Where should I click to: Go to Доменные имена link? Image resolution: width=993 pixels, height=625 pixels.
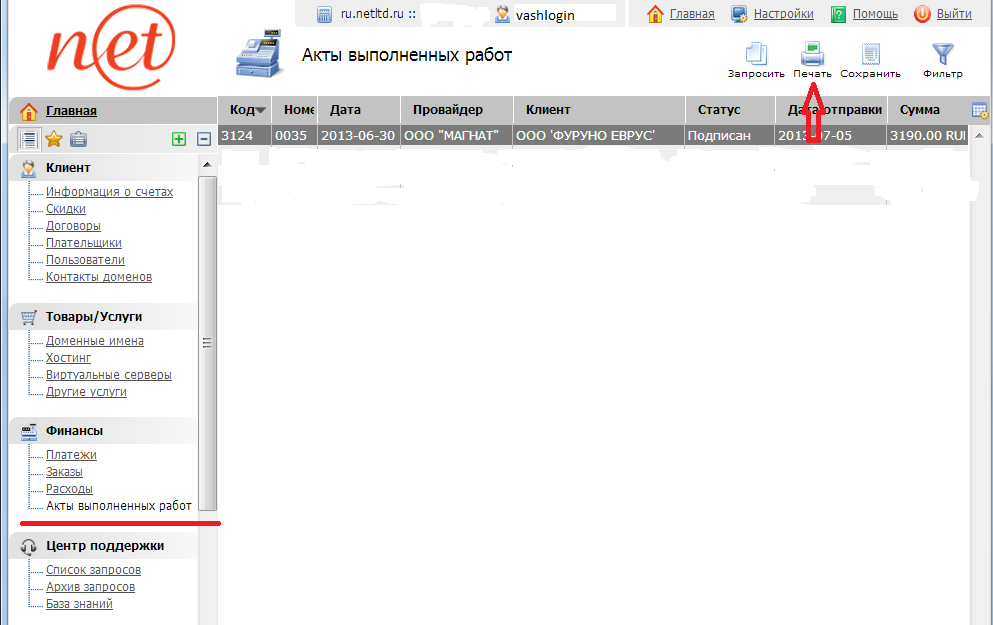point(94,341)
